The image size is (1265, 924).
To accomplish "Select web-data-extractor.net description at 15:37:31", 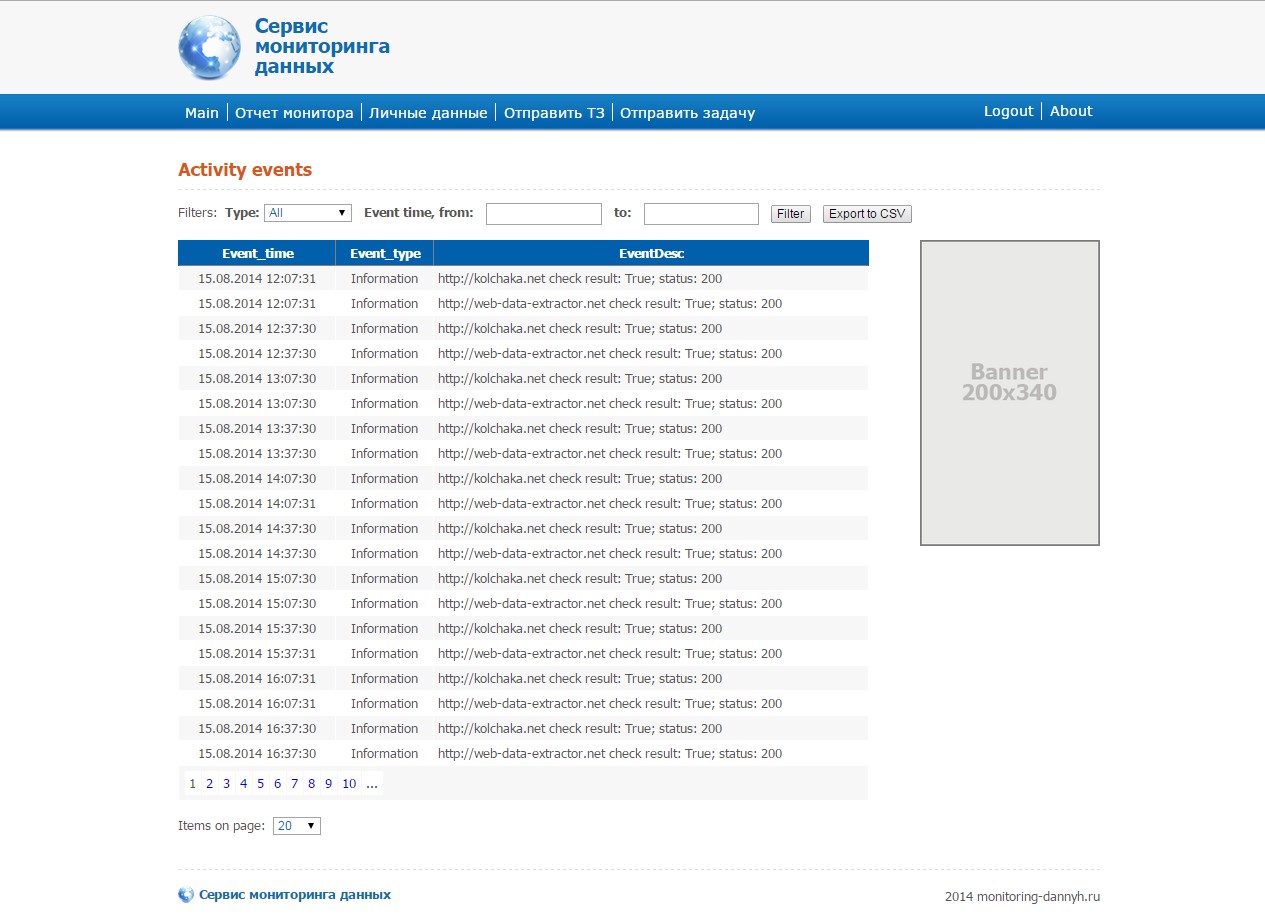I will [x=610, y=654].
